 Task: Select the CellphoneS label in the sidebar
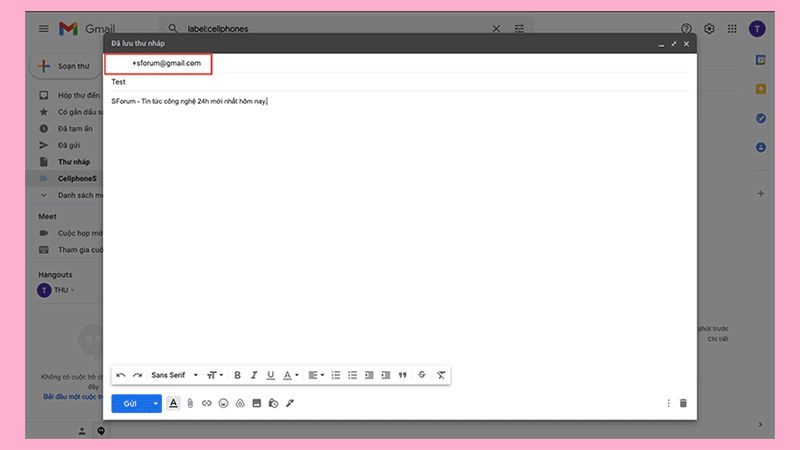[x=77, y=178]
